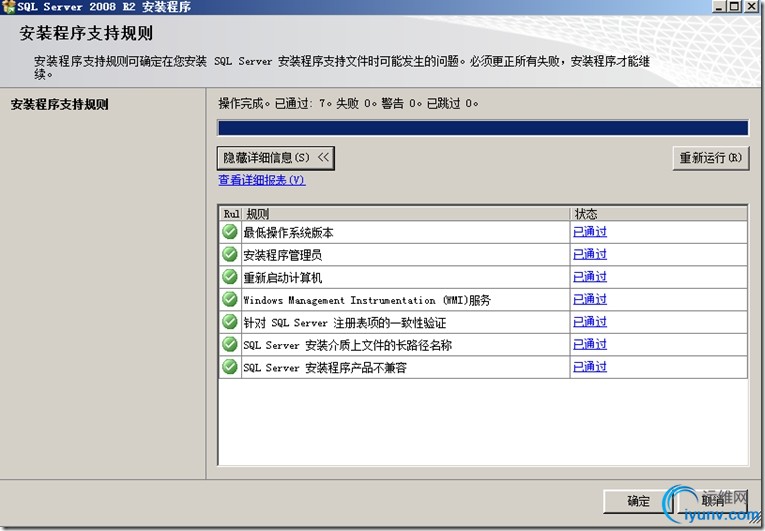The height and width of the screenshot is (531, 765).
Task: Select SQL Server 安装介质上文件的长路径名称 text
Action: point(347,345)
